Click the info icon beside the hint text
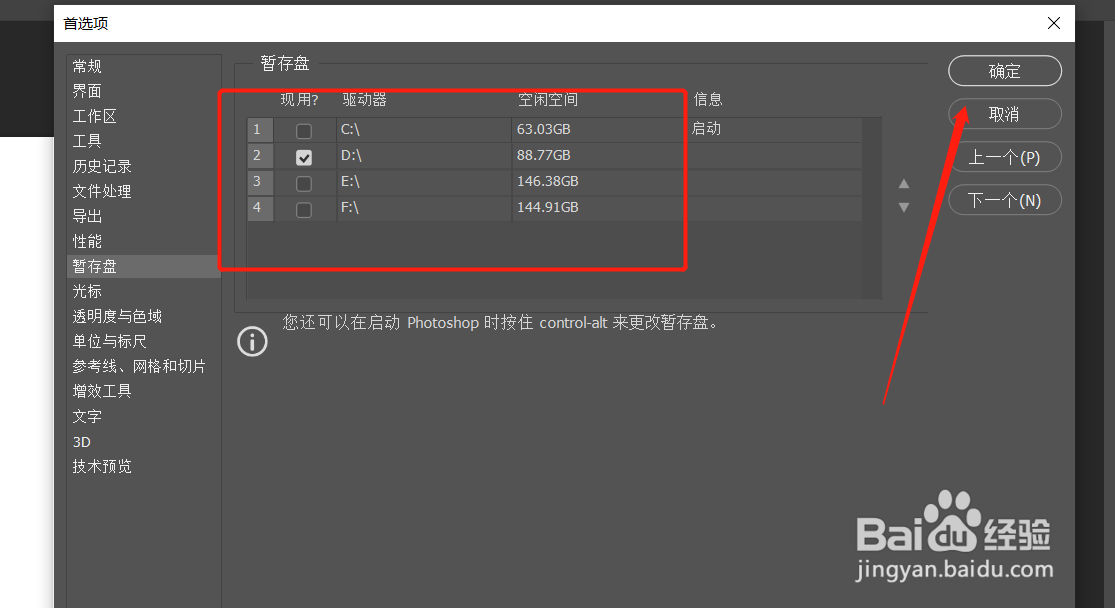 coord(252,341)
